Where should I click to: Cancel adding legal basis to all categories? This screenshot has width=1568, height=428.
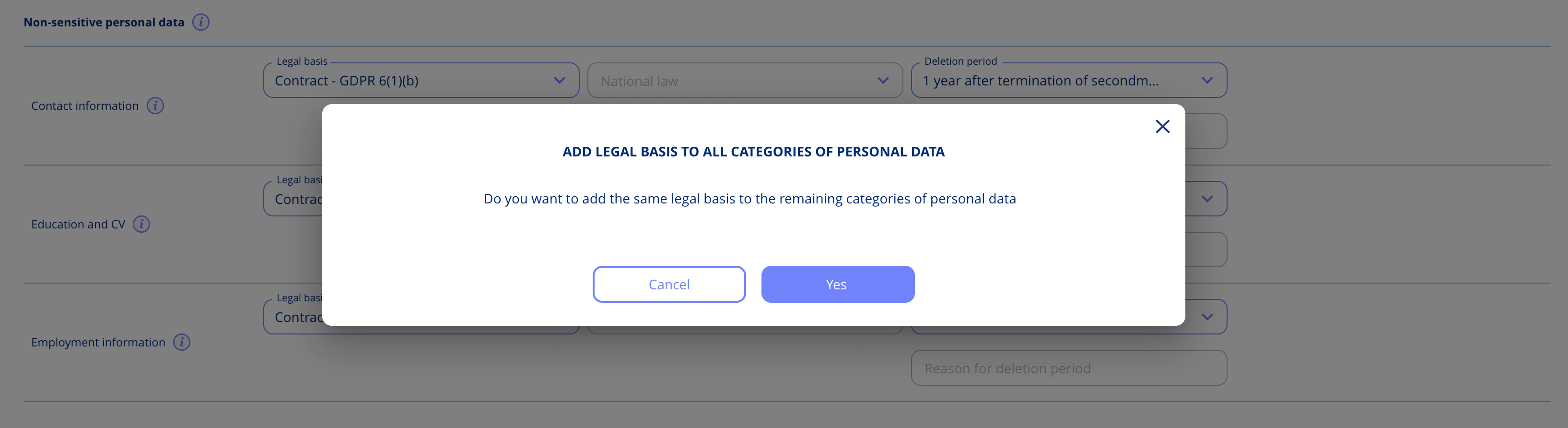(669, 285)
